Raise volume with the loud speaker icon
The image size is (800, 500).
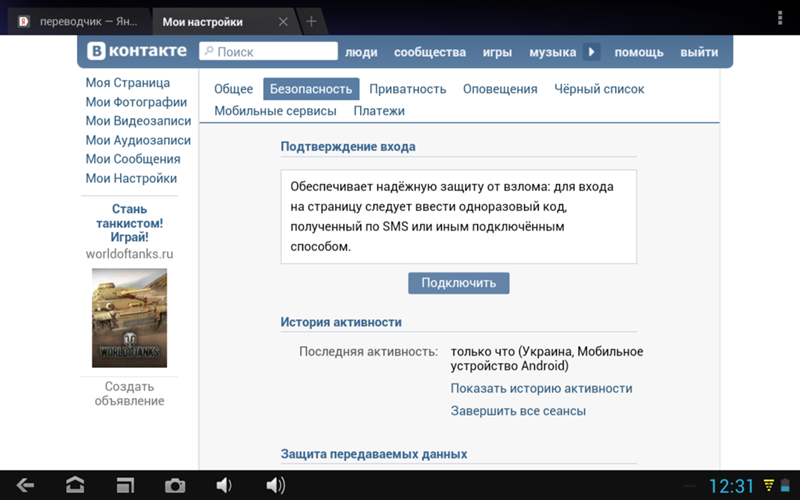tap(275, 485)
